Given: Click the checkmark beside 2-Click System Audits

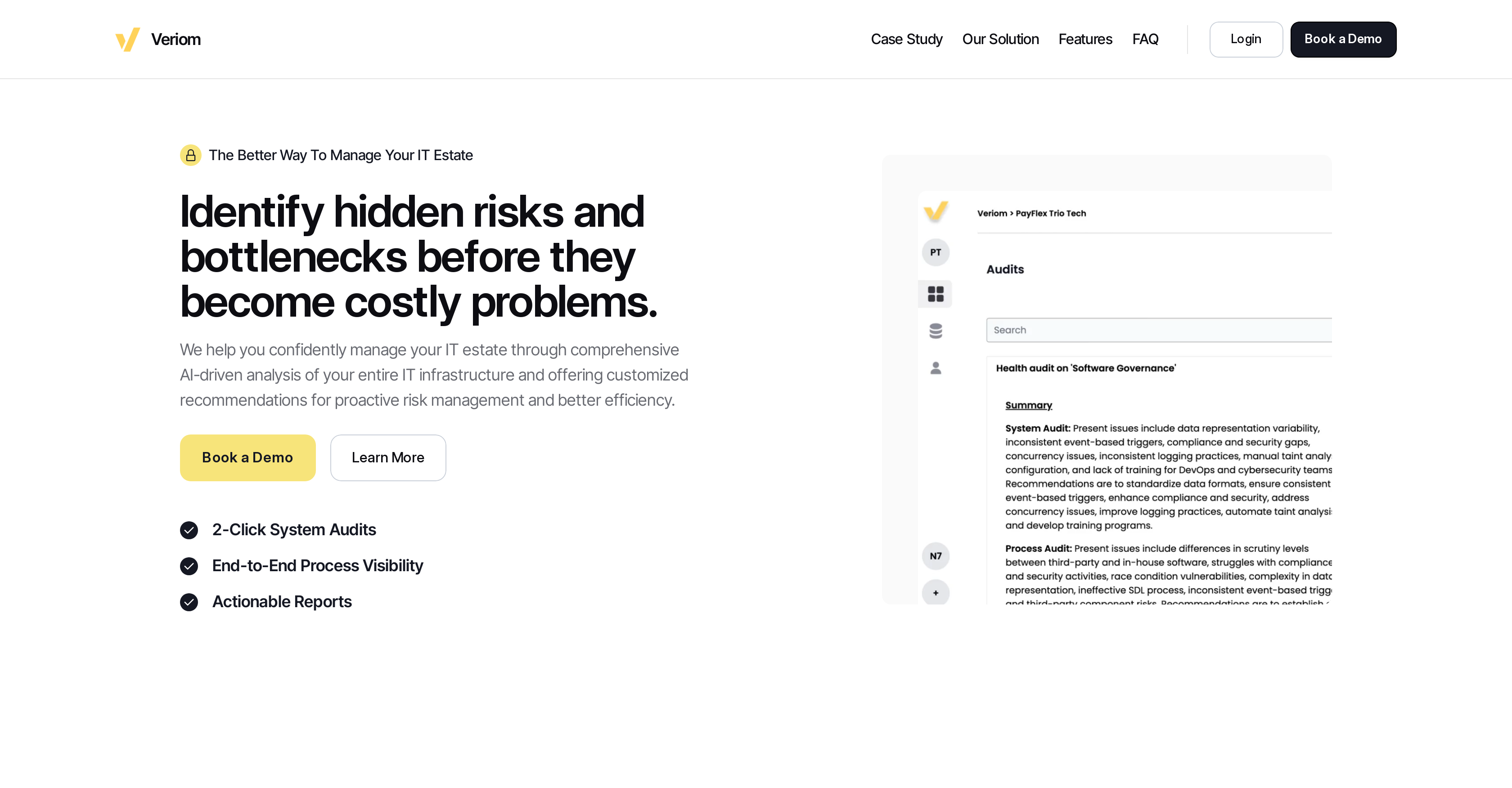Looking at the screenshot, I should click(x=189, y=530).
